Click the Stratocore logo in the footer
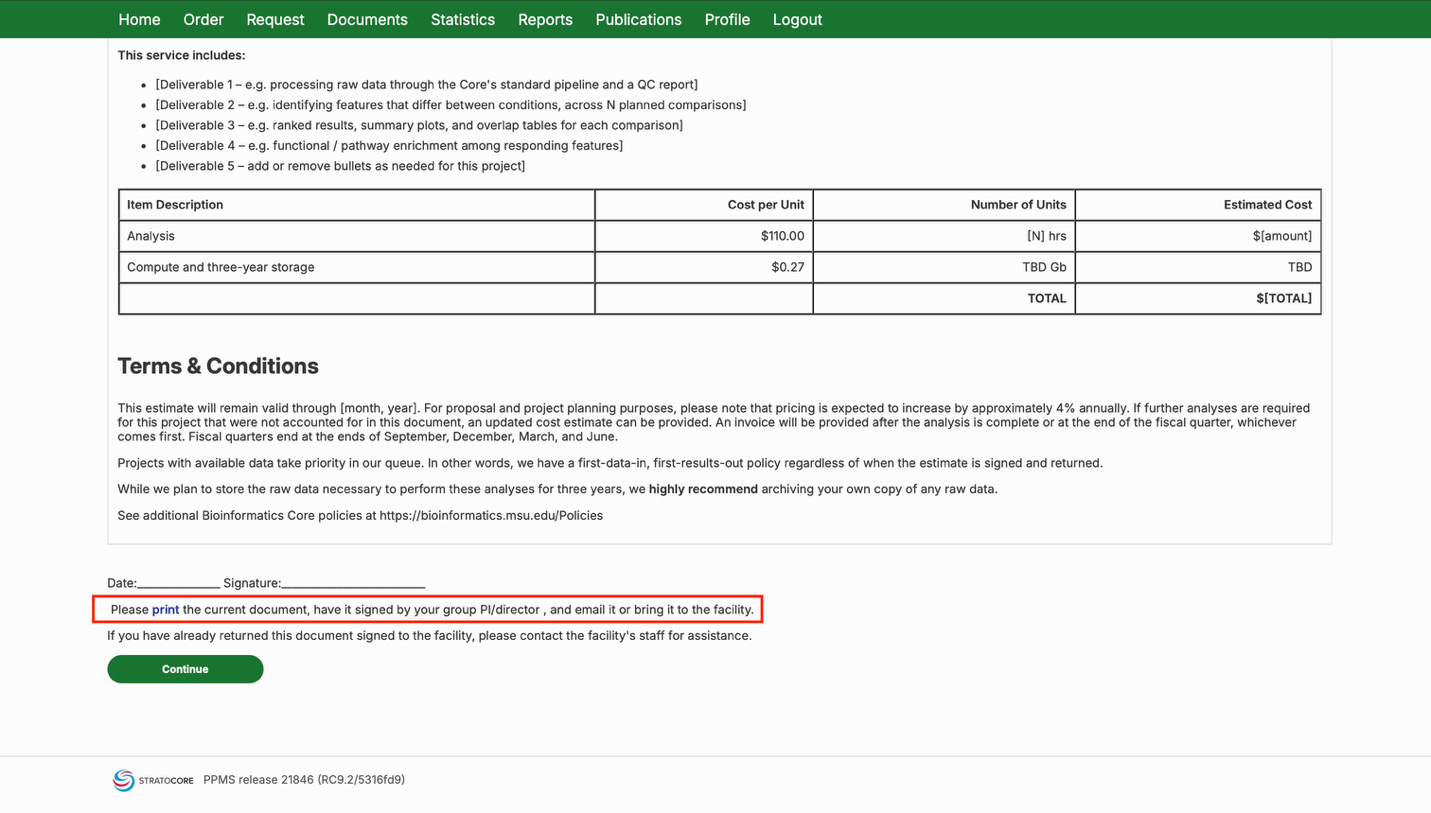Image resolution: width=1431 pixels, height=813 pixels. (153, 780)
